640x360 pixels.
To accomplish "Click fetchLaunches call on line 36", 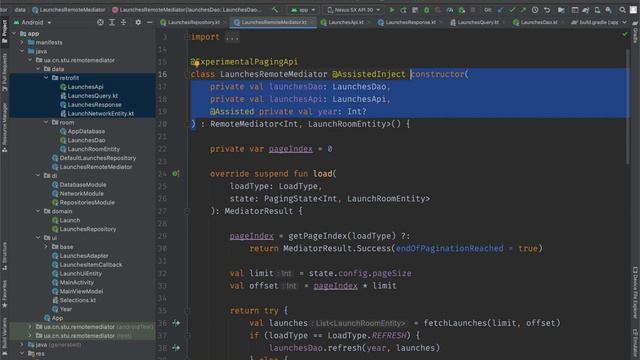I will click(x=455, y=323).
